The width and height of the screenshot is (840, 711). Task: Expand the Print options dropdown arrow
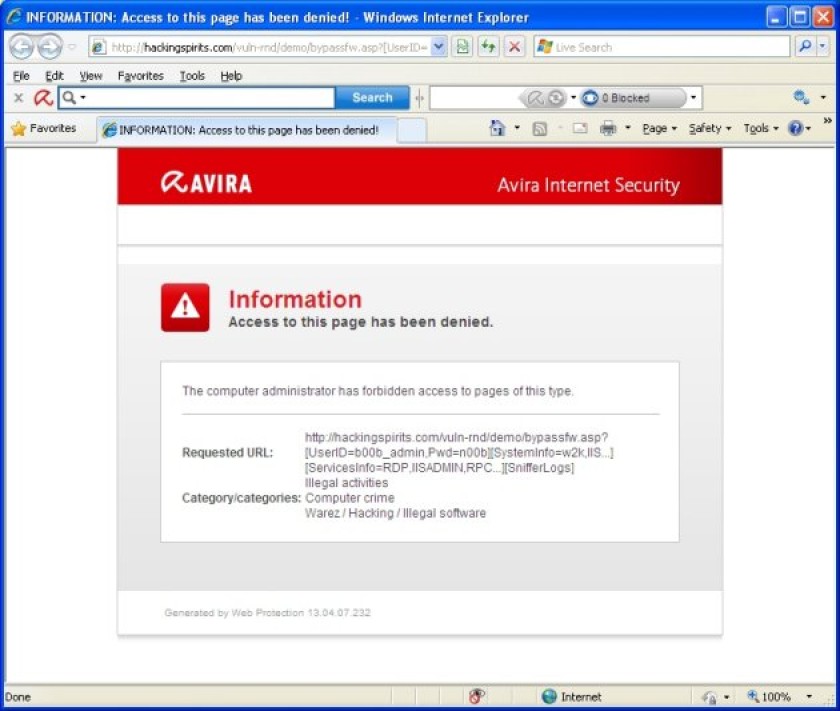(x=627, y=128)
